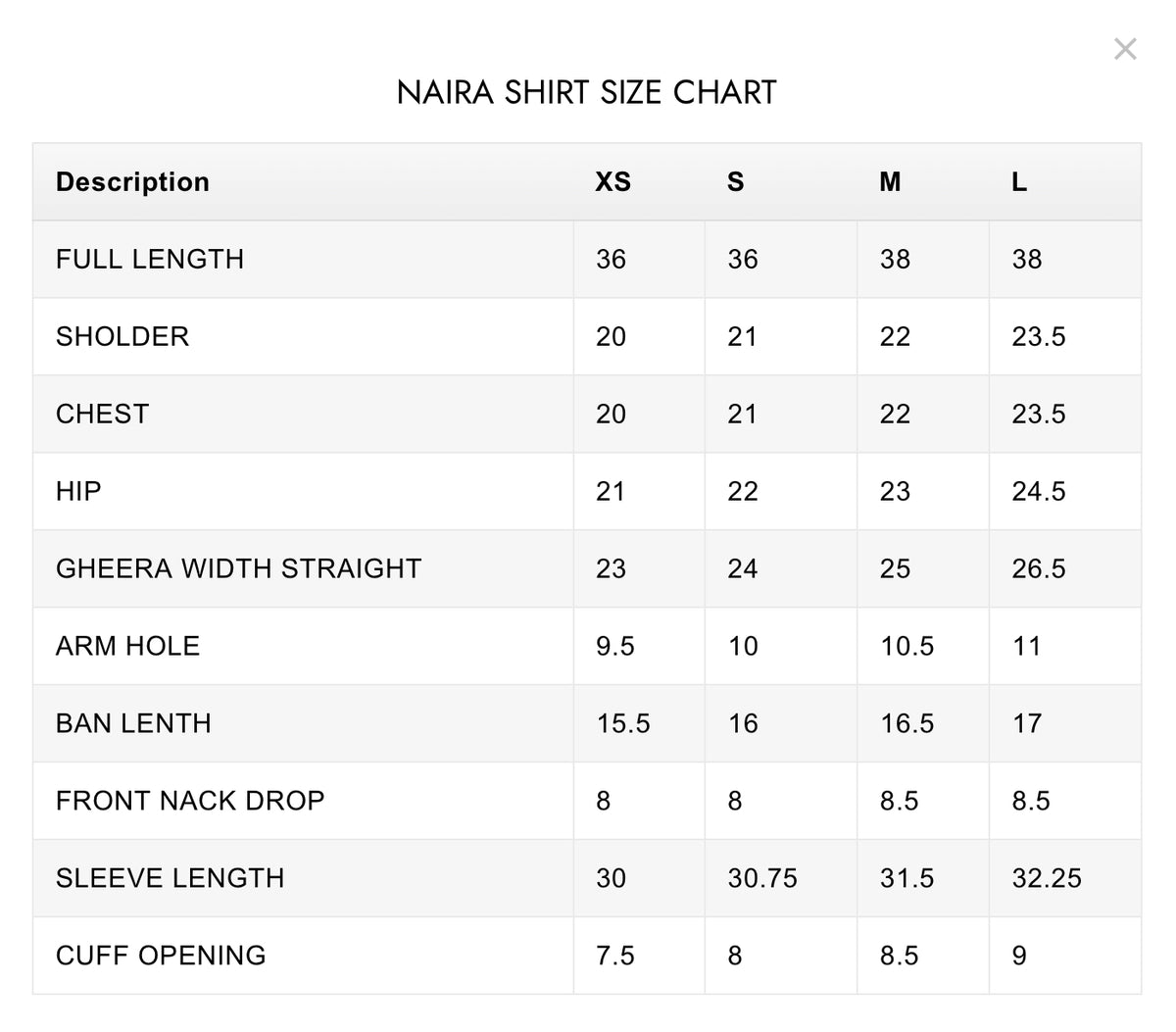Image resolution: width=1176 pixels, height=1032 pixels.
Task: Click the 26.5 gheera width value
Action: click(1039, 568)
